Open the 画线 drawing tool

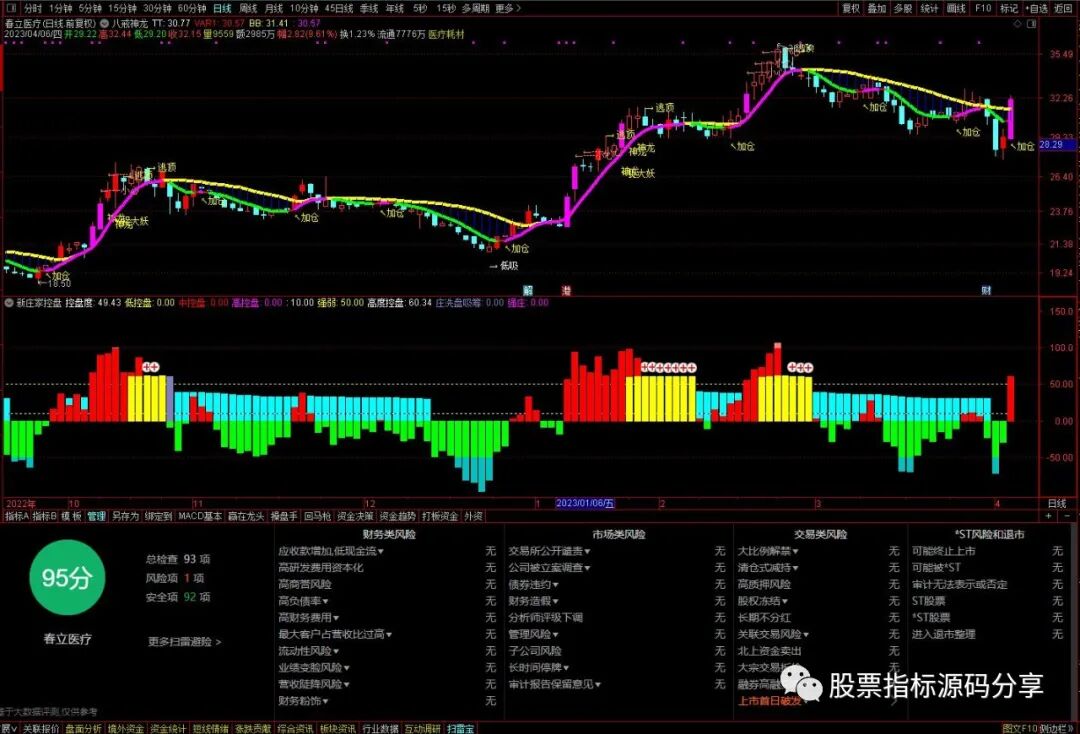955,8
